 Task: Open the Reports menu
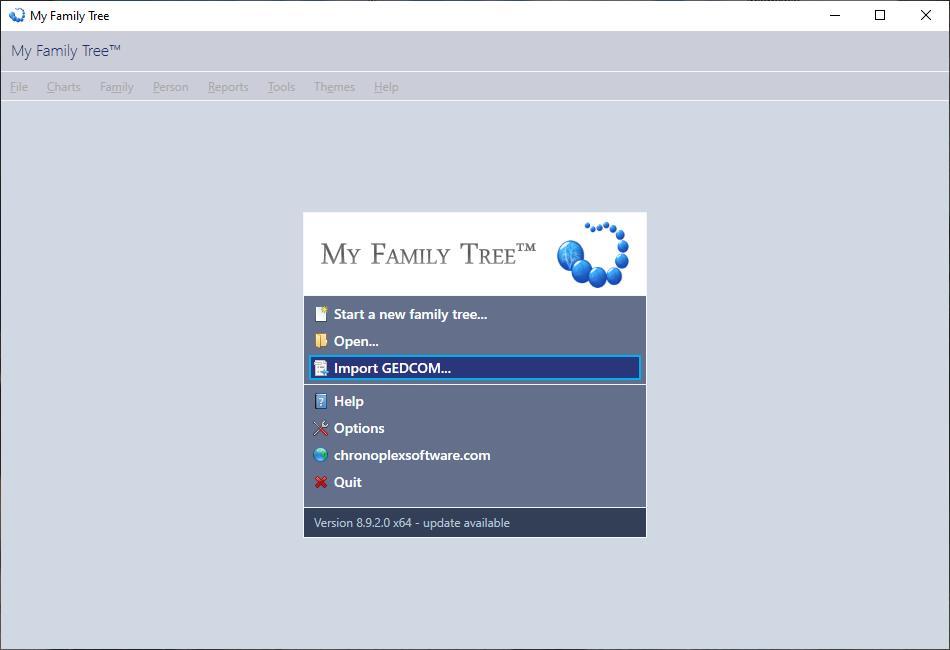228,87
